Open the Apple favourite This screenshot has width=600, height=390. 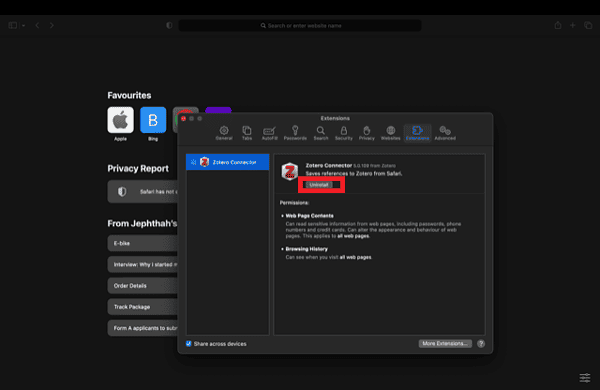121,120
